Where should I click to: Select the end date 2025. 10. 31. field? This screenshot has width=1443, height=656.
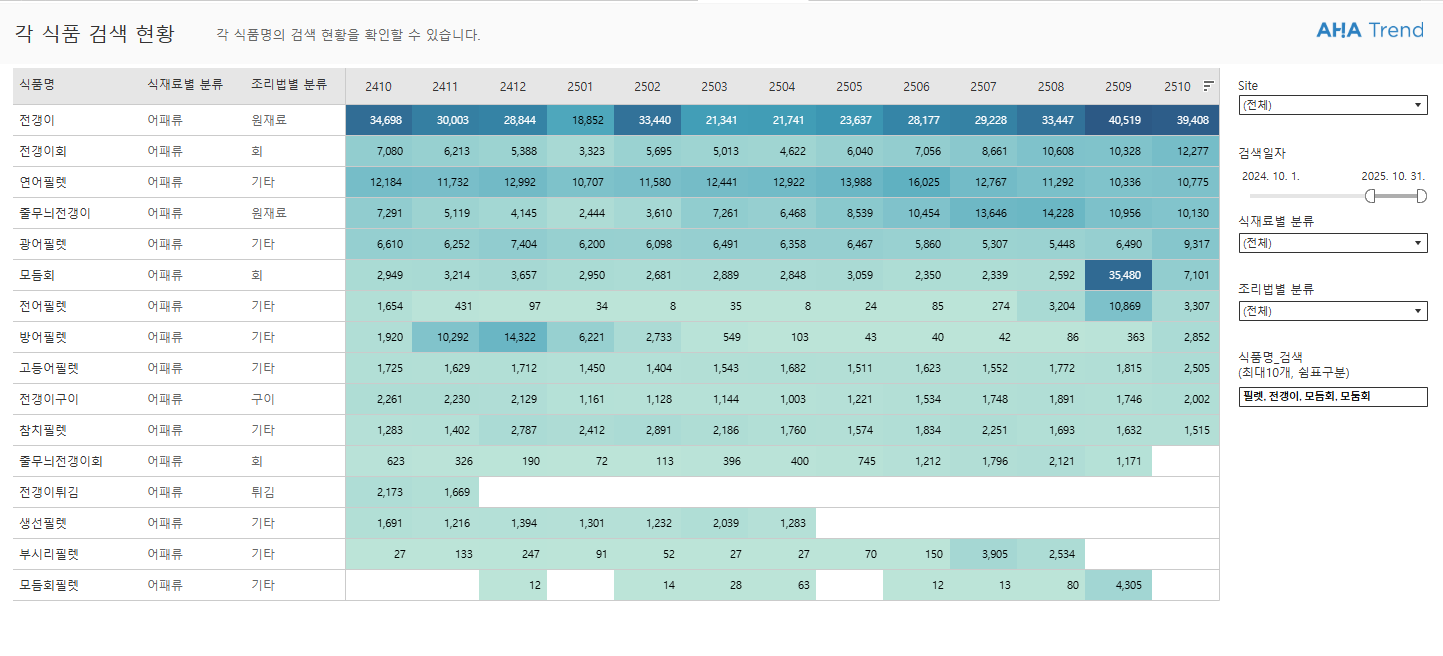1392,175
